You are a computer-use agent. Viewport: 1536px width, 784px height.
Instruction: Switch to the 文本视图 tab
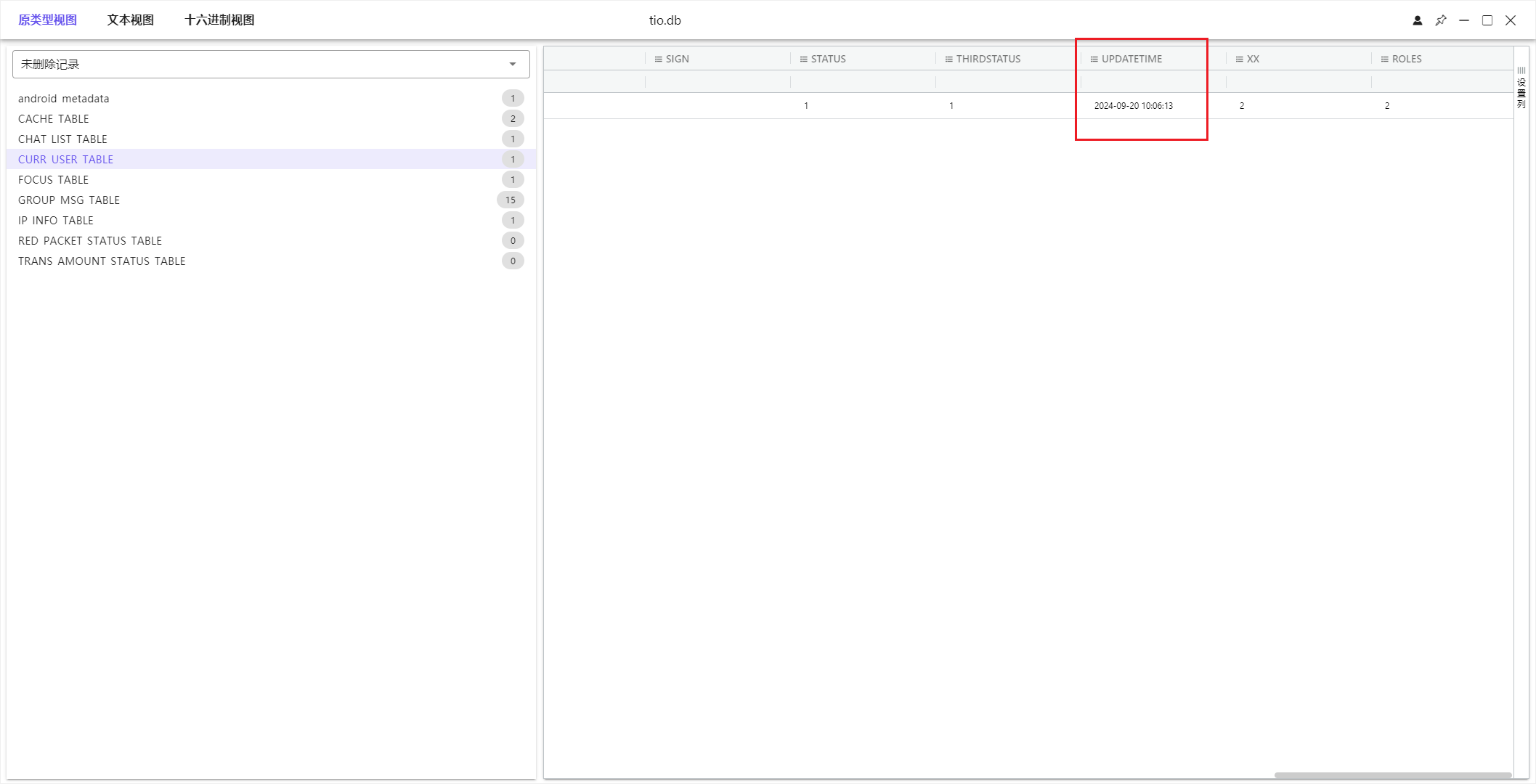131,20
